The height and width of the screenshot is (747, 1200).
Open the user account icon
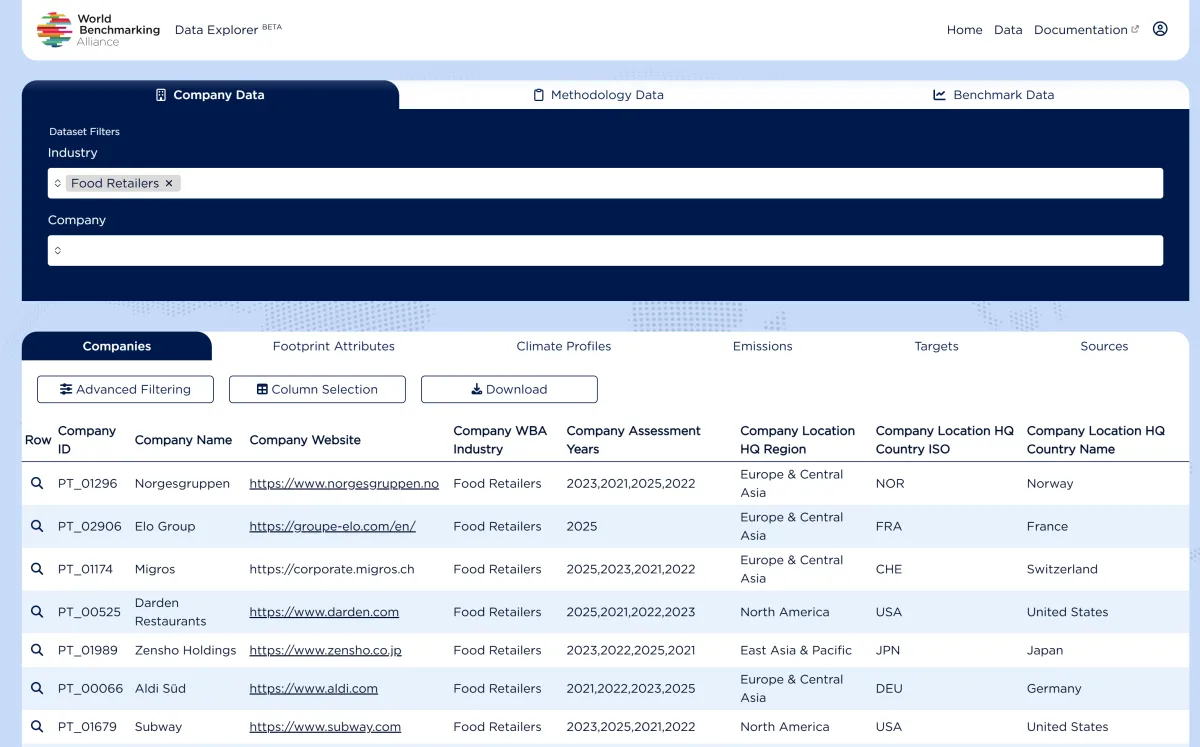point(1160,29)
